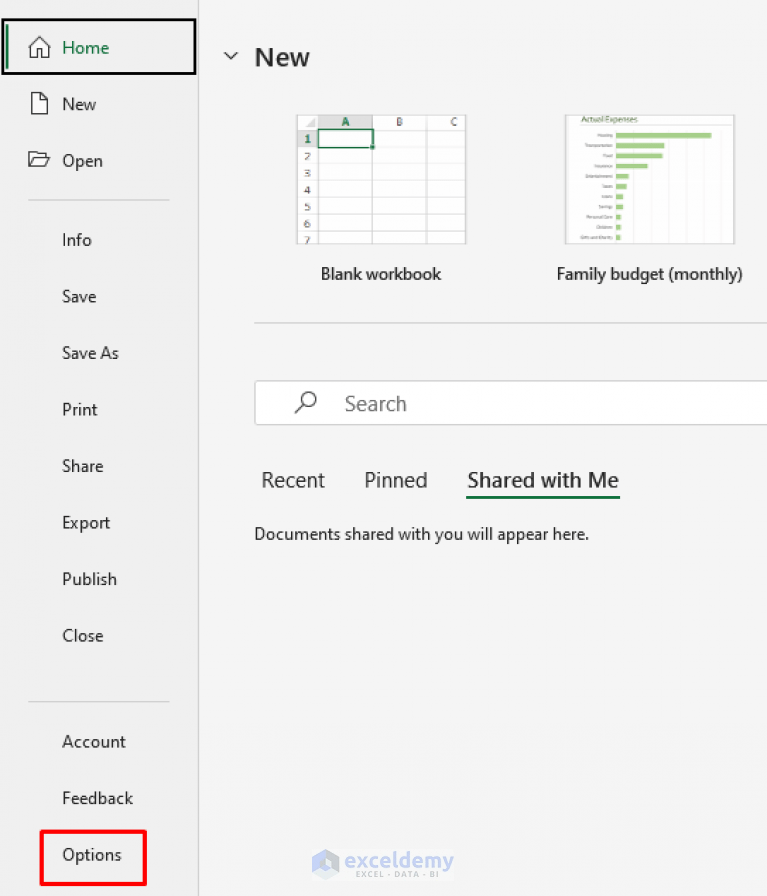The image size is (767, 896).
Task: Open the folder icon labeled Open
Action: [x=41, y=160]
